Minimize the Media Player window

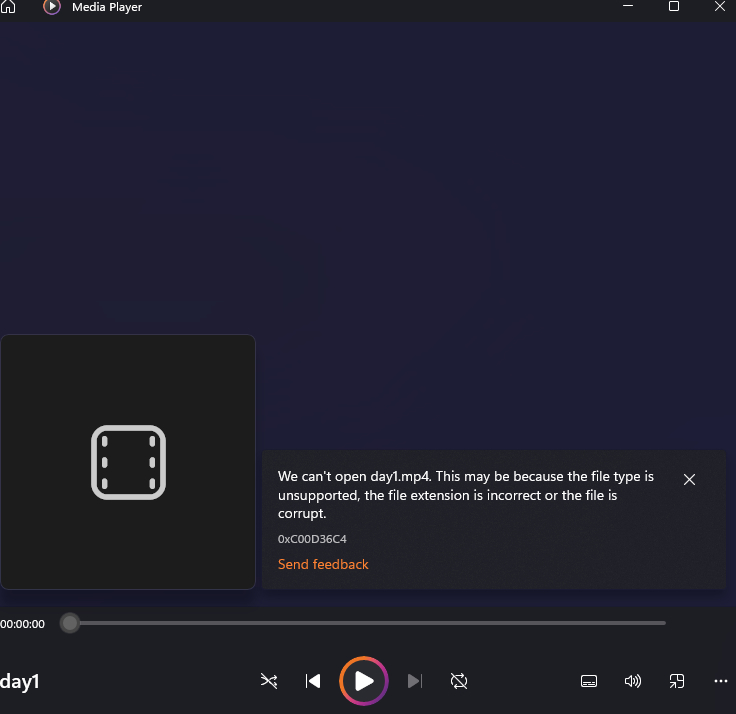pos(628,7)
